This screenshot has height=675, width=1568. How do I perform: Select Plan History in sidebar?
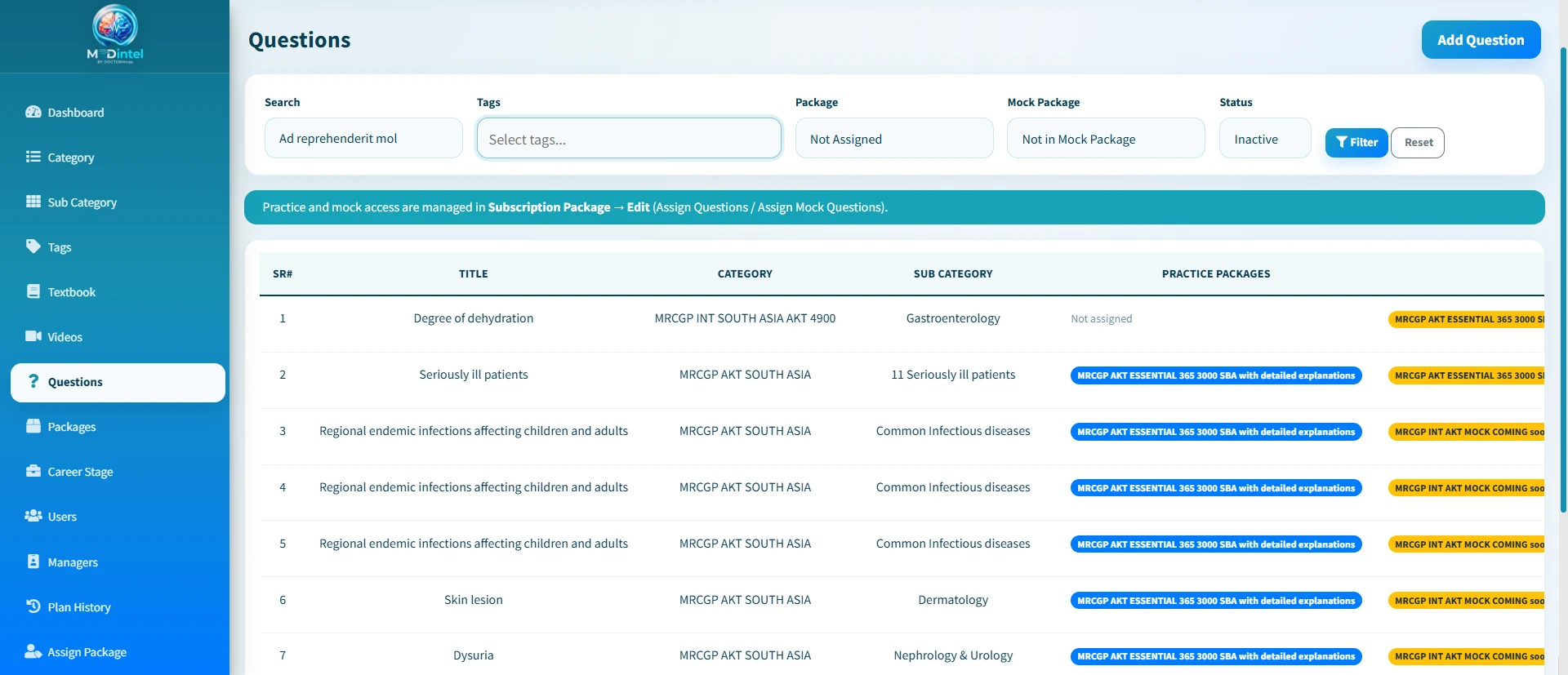118,607
